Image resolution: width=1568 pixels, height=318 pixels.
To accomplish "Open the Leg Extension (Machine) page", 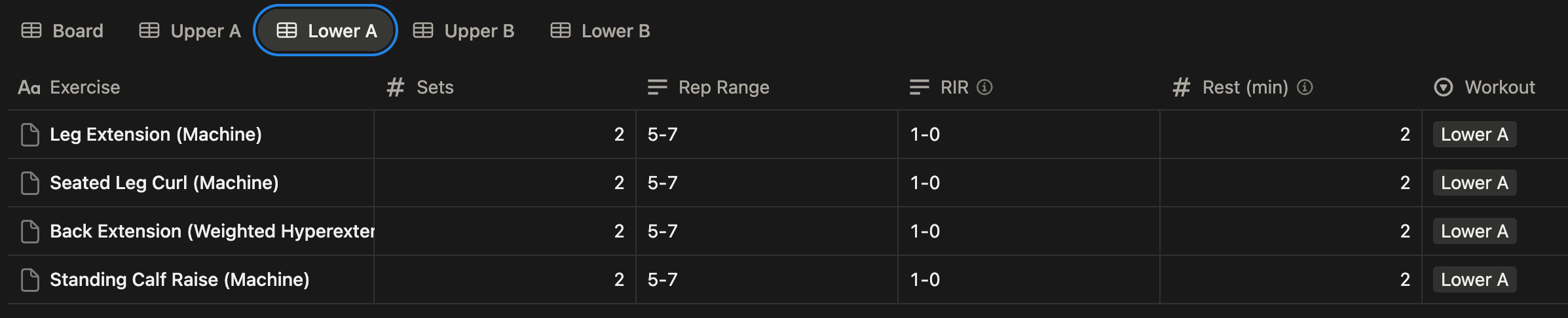I will (x=156, y=134).
